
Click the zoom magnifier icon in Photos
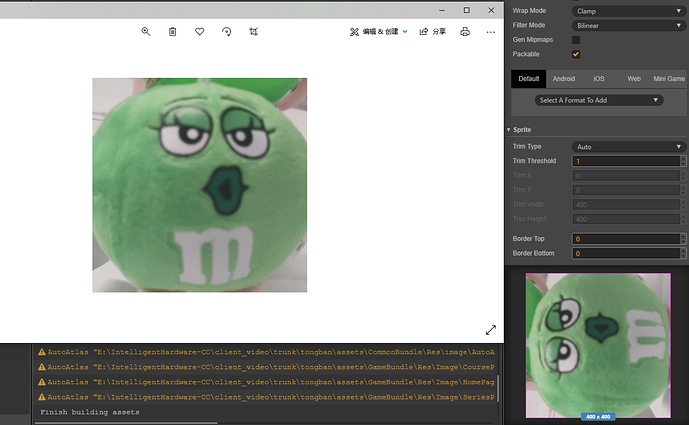146,32
